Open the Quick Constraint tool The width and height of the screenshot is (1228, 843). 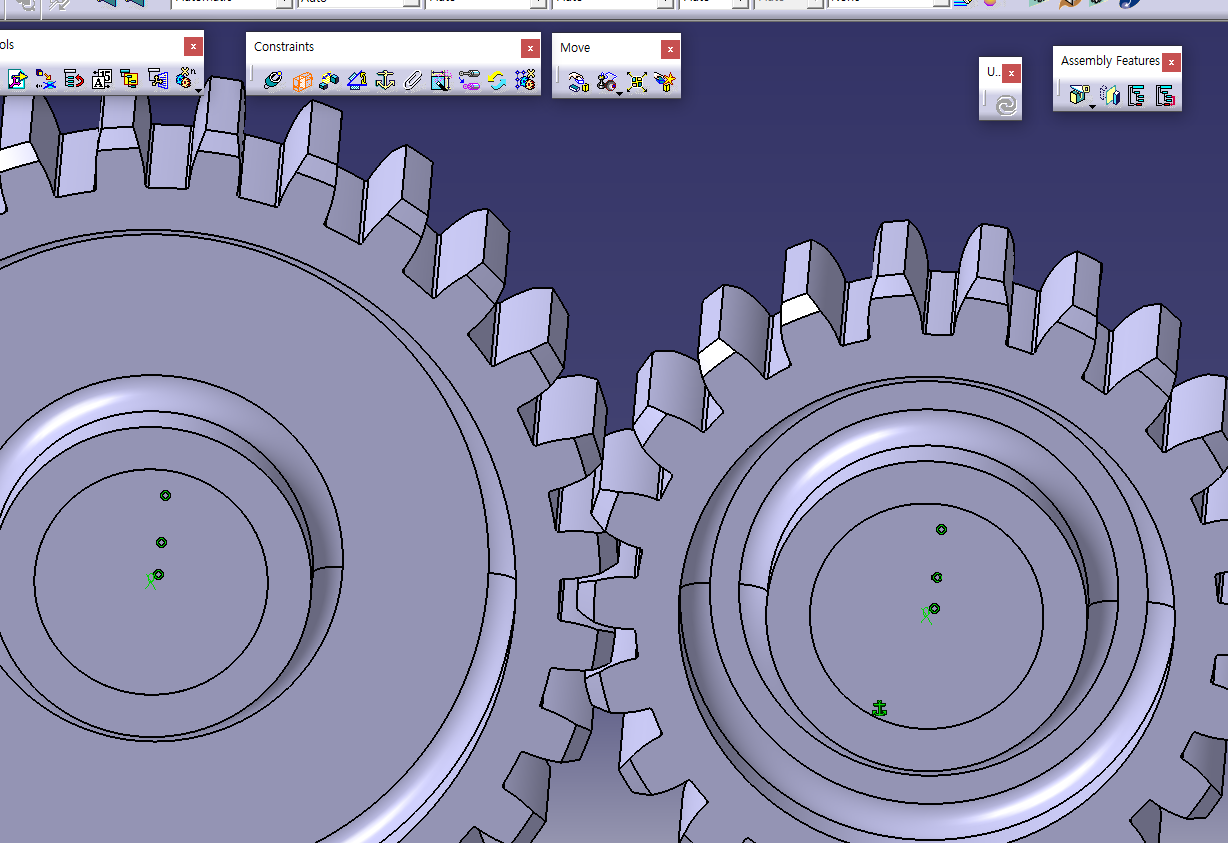click(x=441, y=81)
